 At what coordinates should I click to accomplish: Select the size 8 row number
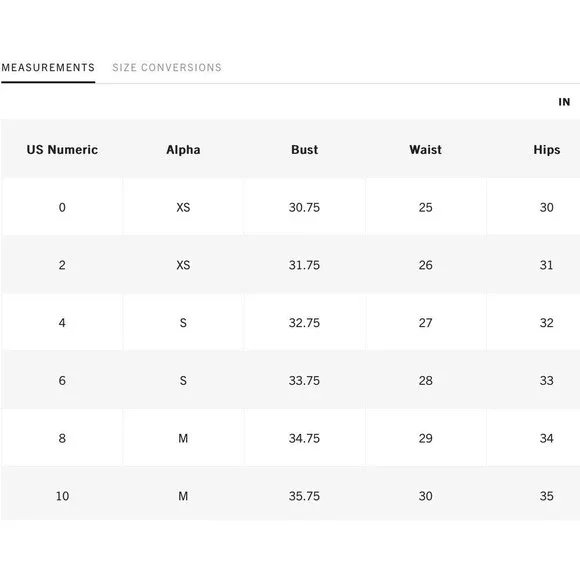point(62,438)
